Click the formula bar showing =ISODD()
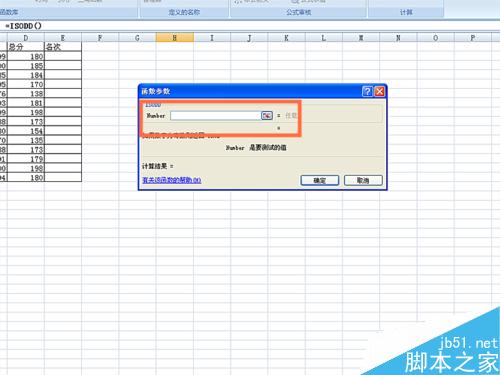This screenshot has width=500, height=375. pos(250,26)
